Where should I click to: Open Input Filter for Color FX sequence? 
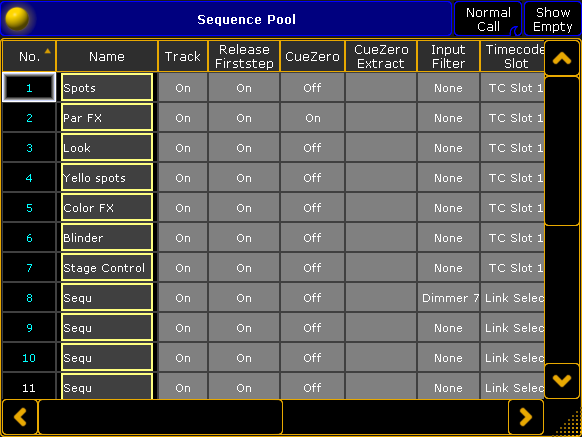click(448, 208)
